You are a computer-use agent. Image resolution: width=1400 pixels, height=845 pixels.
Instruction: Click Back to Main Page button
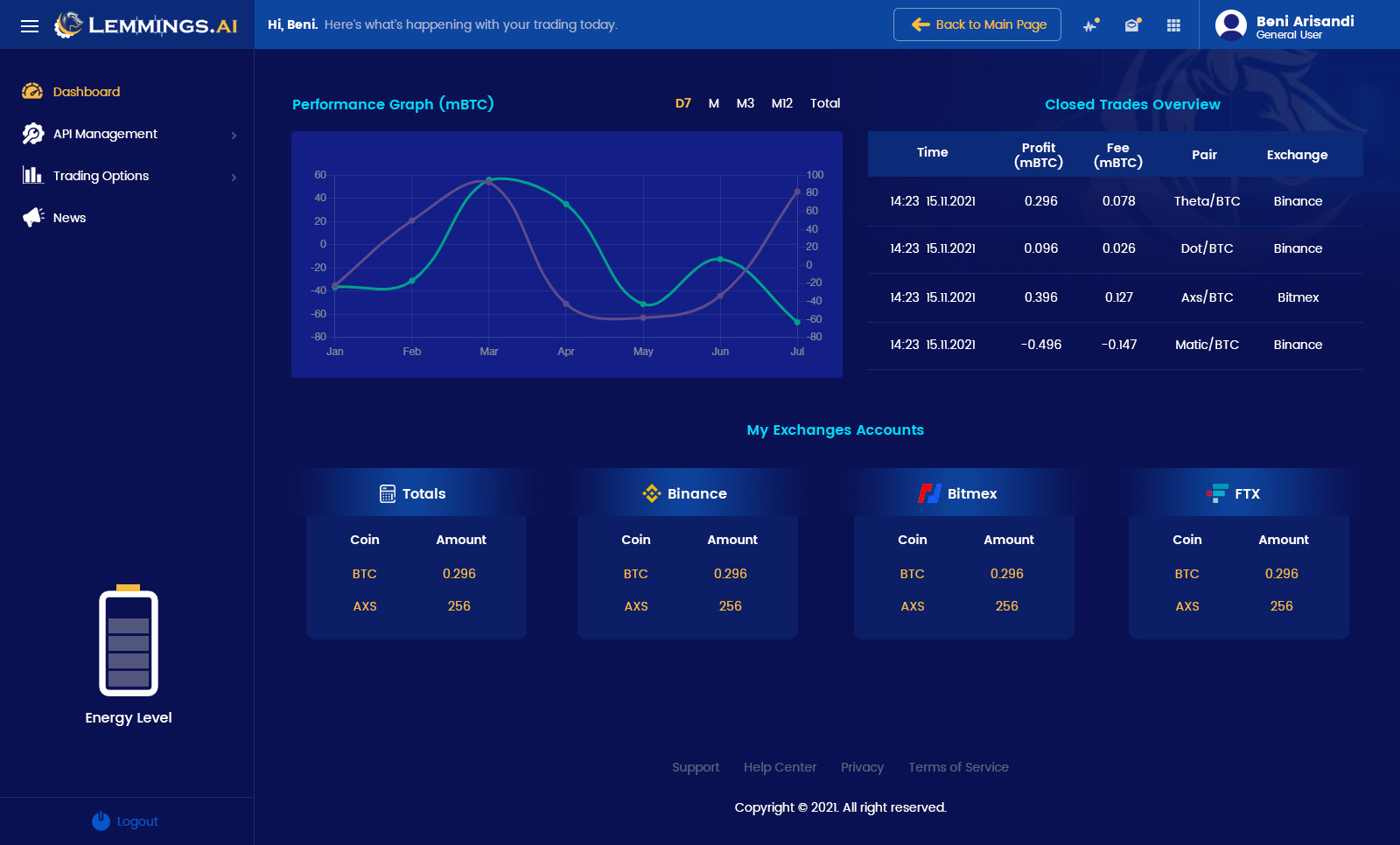tap(977, 24)
